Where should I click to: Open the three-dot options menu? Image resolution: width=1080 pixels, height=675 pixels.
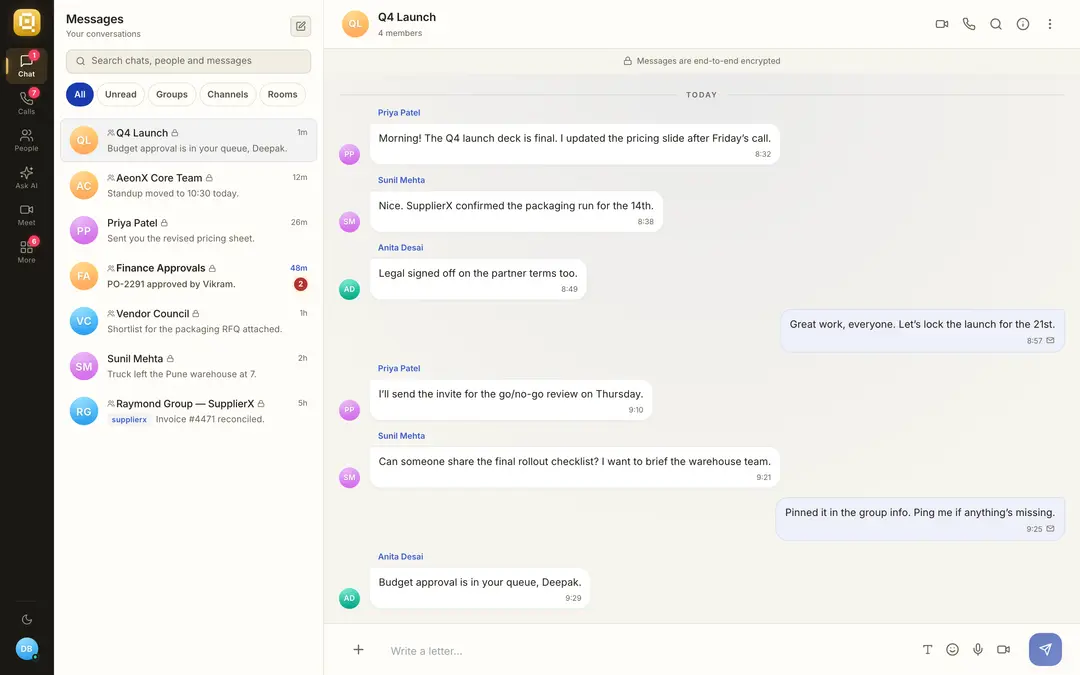pos(1050,24)
